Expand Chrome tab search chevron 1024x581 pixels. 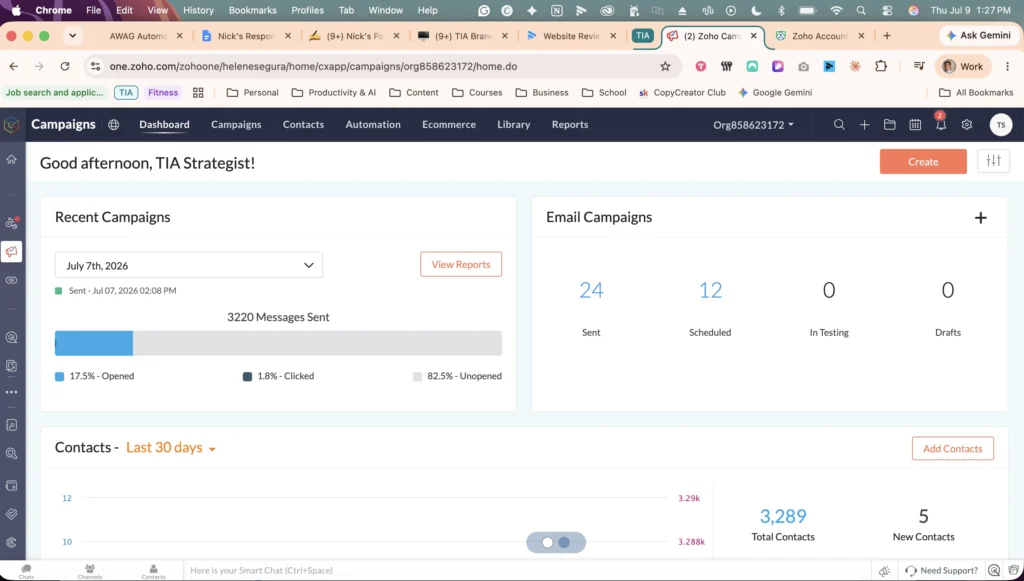click(72, 36)
